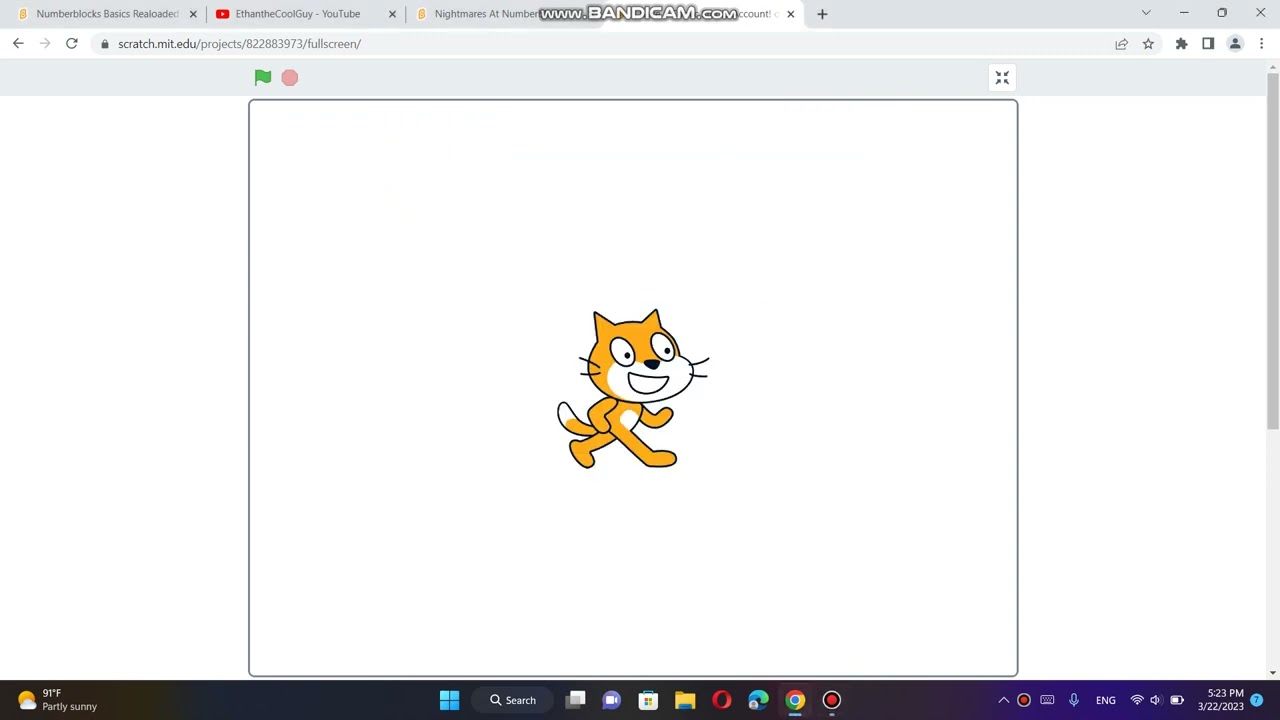The width and height of the screenshot is (1280, 720).
Task: Open the Bandicam recorder taskbar icon
Action: coord(831,700)
